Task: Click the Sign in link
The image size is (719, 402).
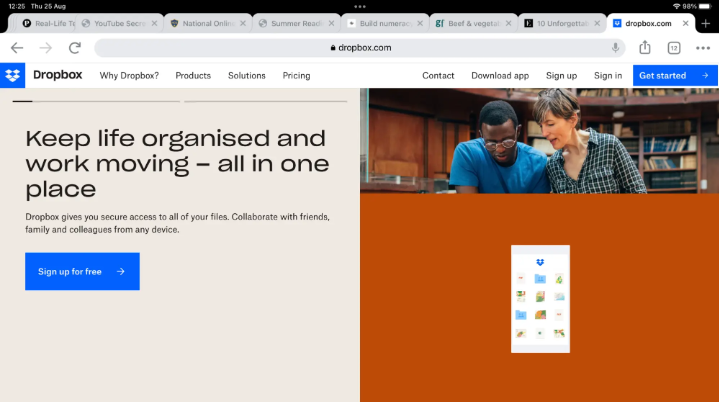Action: click(608, 76)
